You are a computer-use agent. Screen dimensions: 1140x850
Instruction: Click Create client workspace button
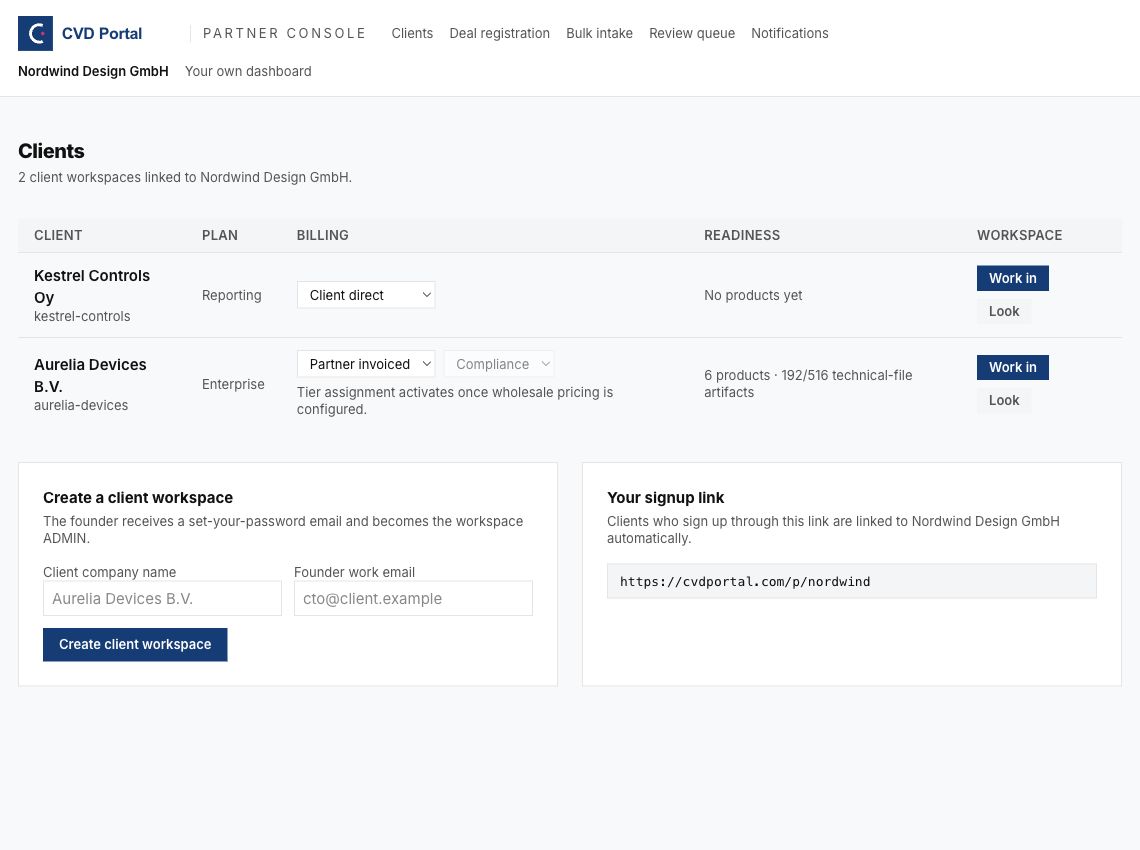pos(135,645)
